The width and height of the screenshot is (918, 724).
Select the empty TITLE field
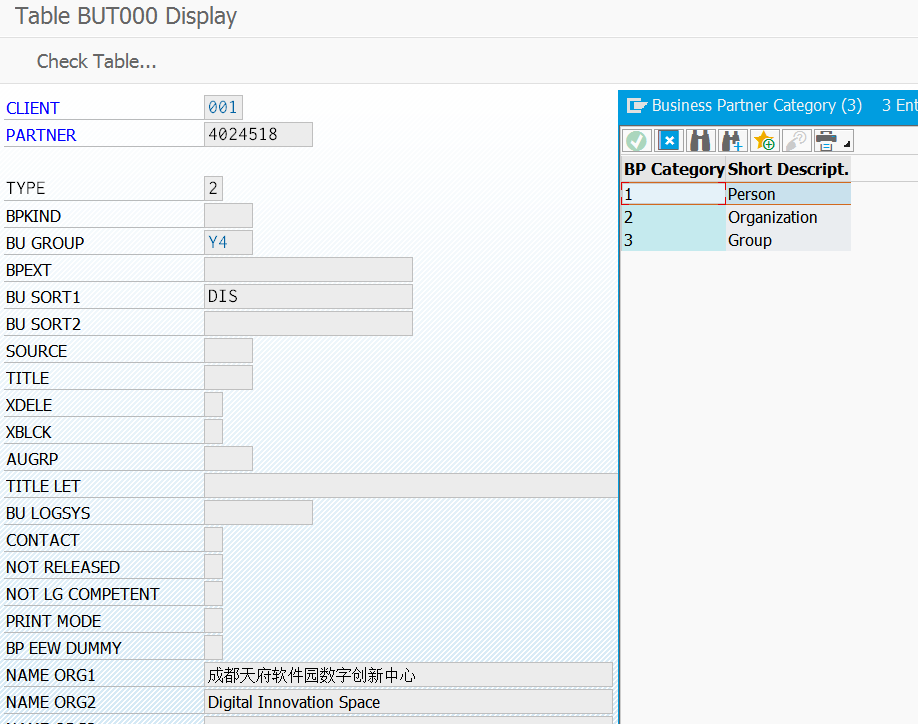tap(228, 378)
